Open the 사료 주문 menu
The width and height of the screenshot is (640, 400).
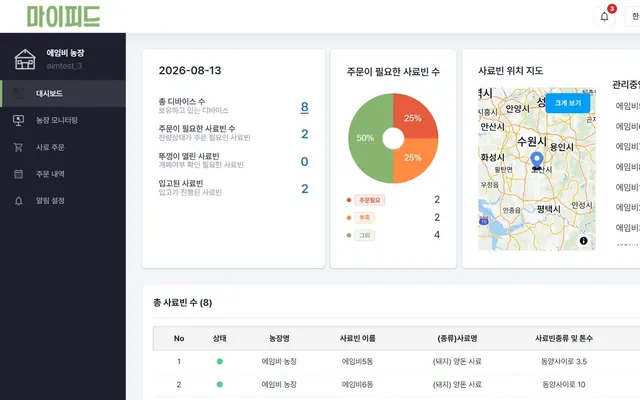pos(63,147)
